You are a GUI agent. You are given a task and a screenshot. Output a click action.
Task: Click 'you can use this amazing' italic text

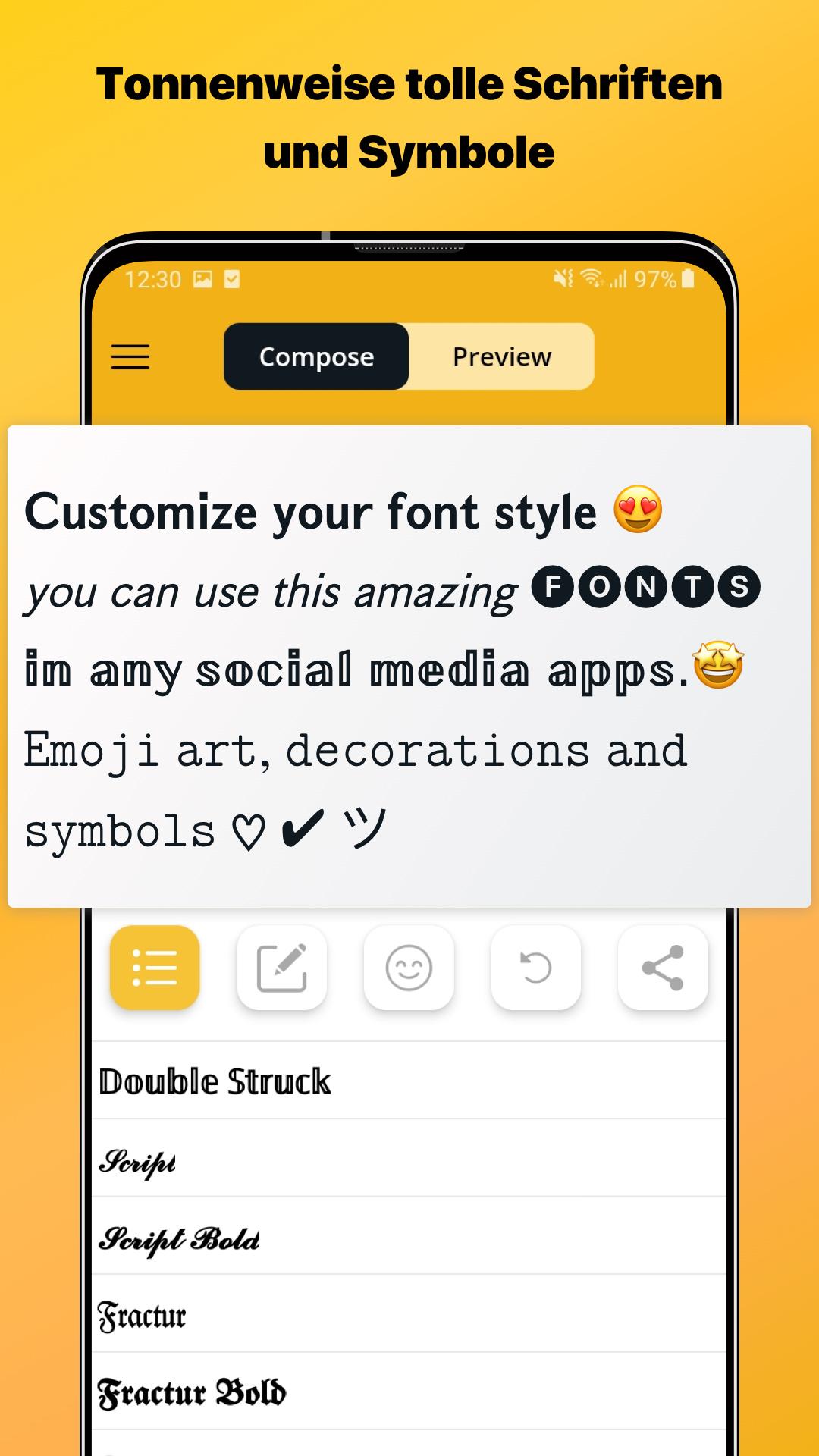coord(271,593)
